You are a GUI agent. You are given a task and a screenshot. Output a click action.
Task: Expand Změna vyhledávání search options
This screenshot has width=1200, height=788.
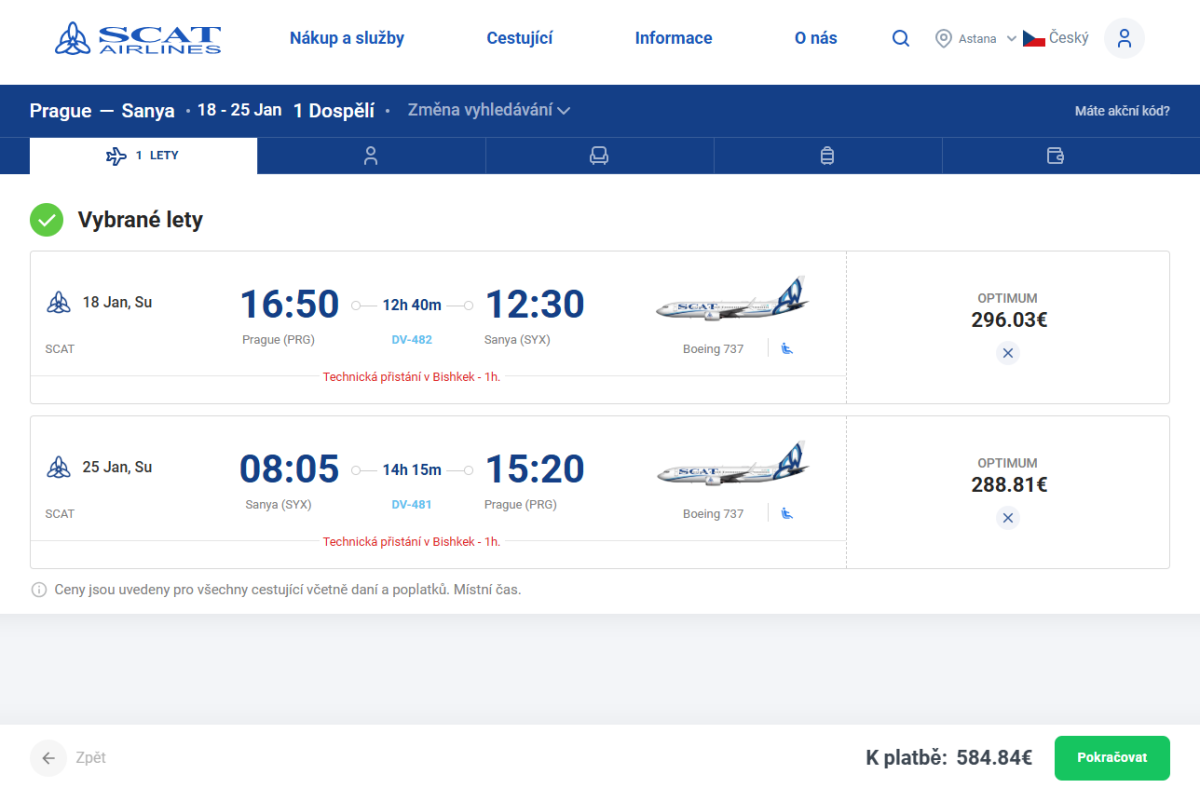coord(488,110)
